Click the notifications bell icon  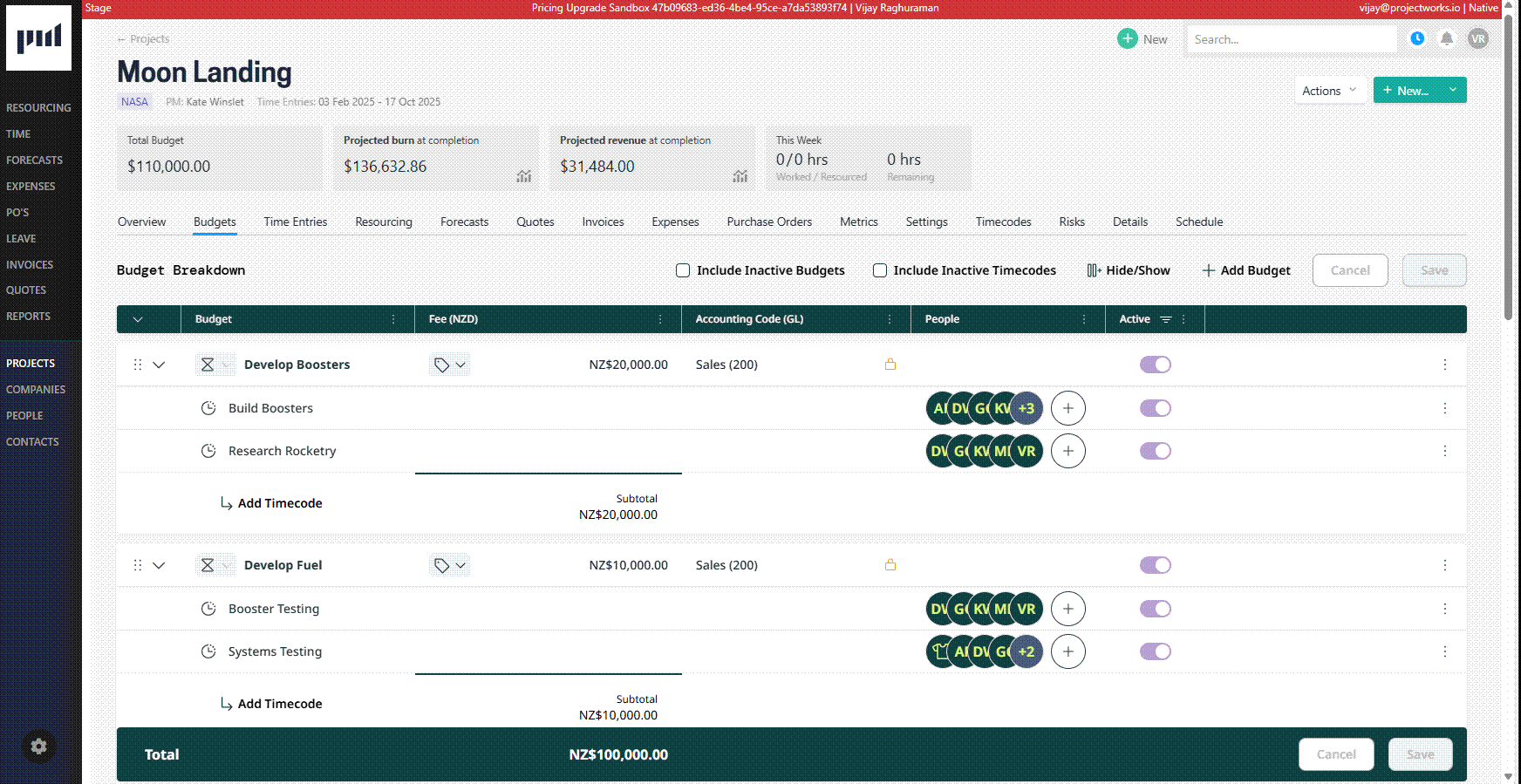point(1447,38)
